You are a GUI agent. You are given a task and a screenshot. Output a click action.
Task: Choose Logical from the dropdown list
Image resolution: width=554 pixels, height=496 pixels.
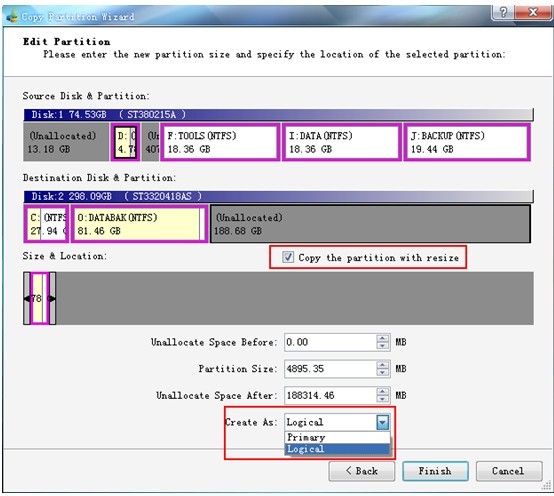[337, 449]
